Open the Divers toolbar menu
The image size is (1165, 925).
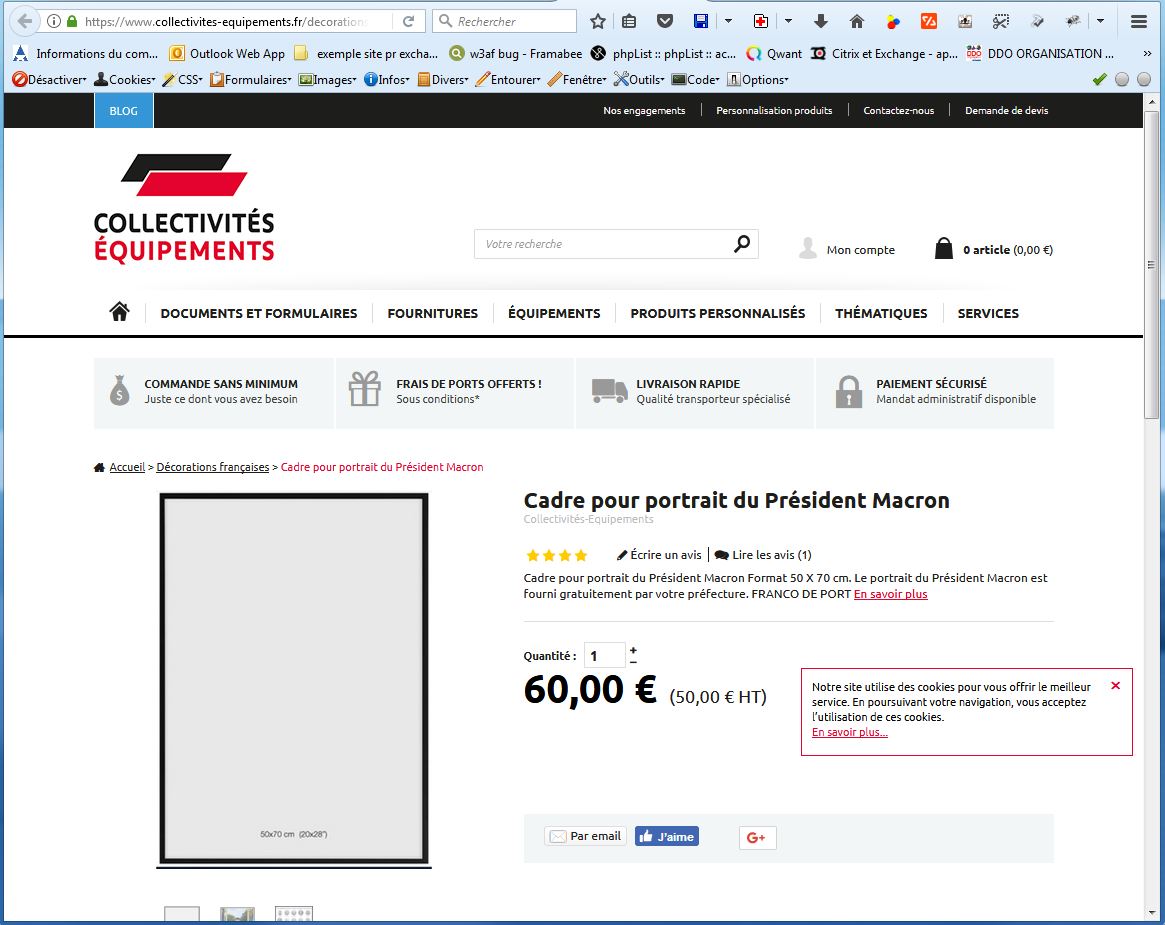(443, 79)
